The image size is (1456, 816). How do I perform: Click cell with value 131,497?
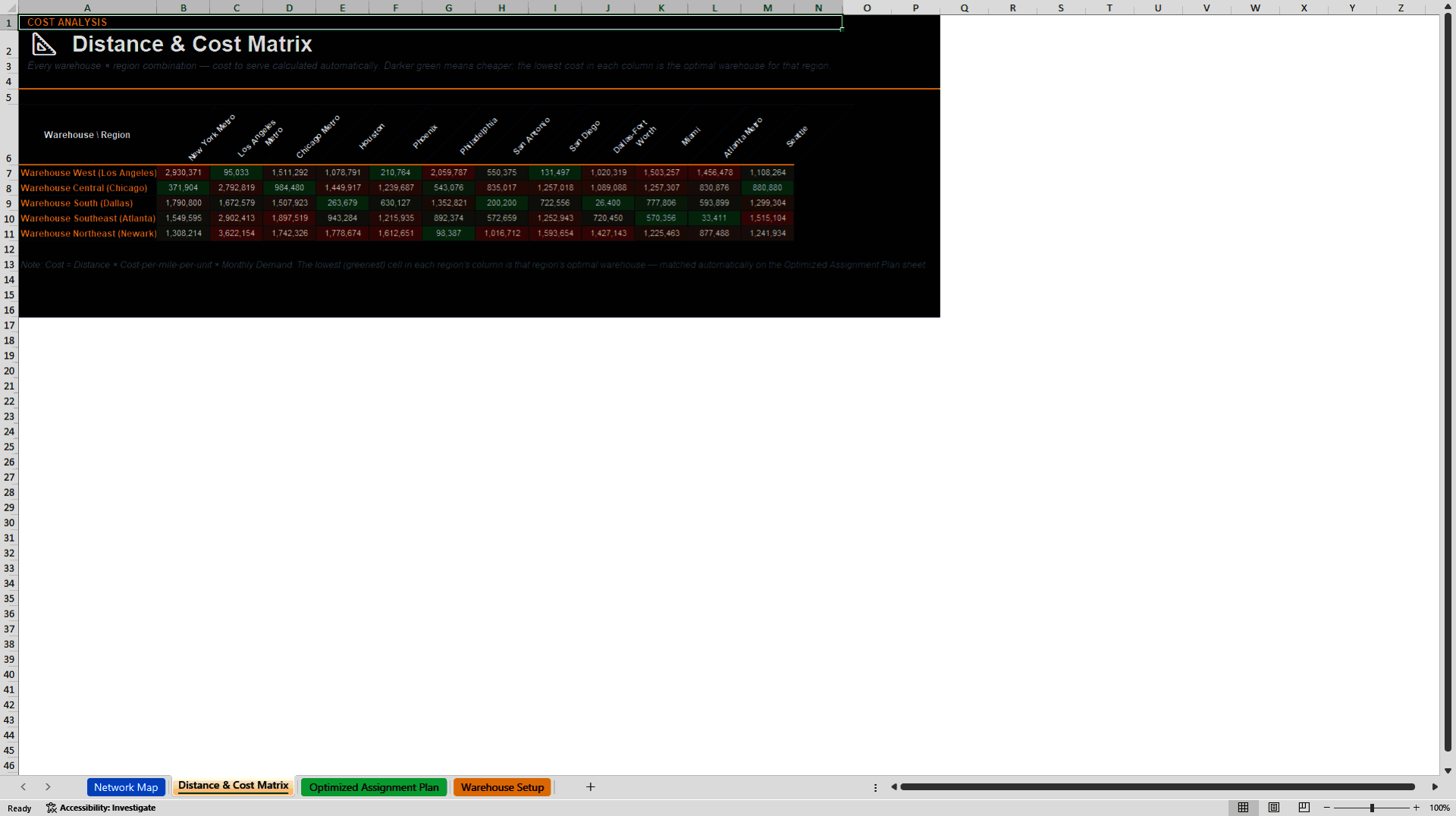tap(555, 173)
